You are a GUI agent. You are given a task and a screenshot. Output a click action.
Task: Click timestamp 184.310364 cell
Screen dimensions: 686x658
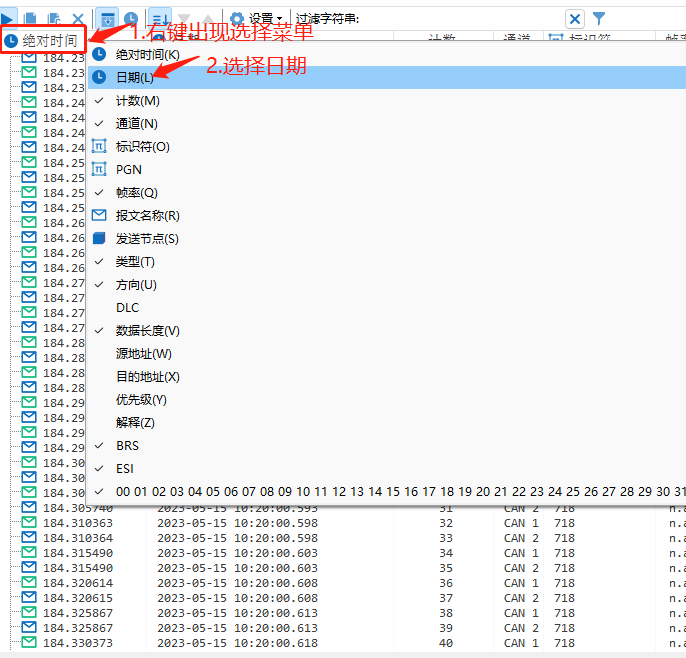click(x=78, y=538)
